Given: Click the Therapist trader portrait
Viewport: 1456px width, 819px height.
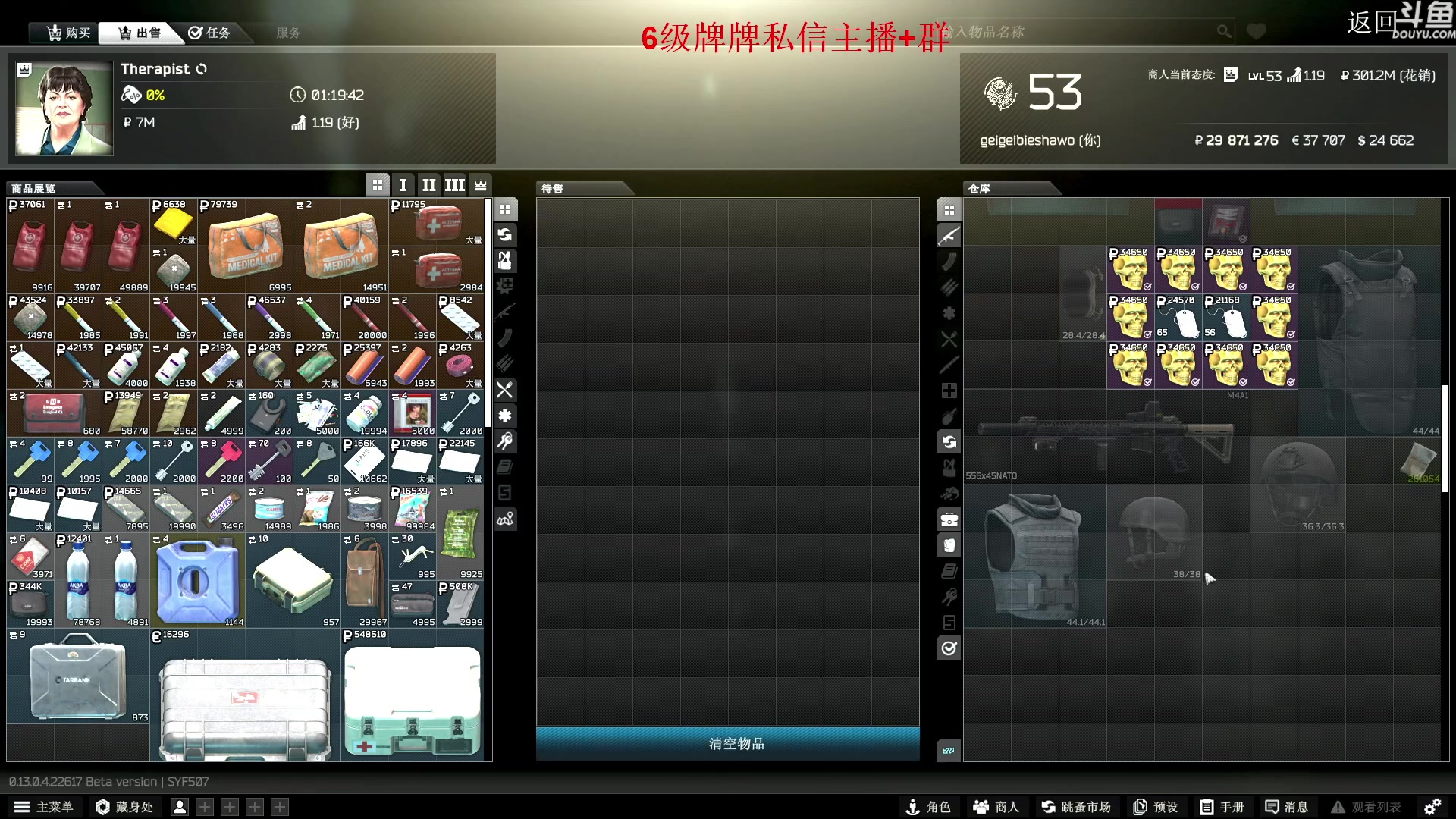Looking at the screenshot, I should click(64, 108).
